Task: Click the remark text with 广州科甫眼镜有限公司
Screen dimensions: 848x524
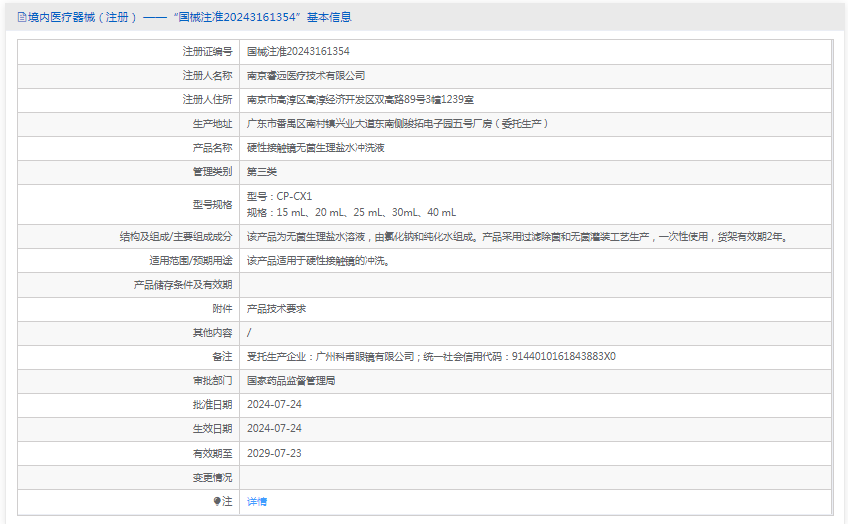Action: coord(431,356)
